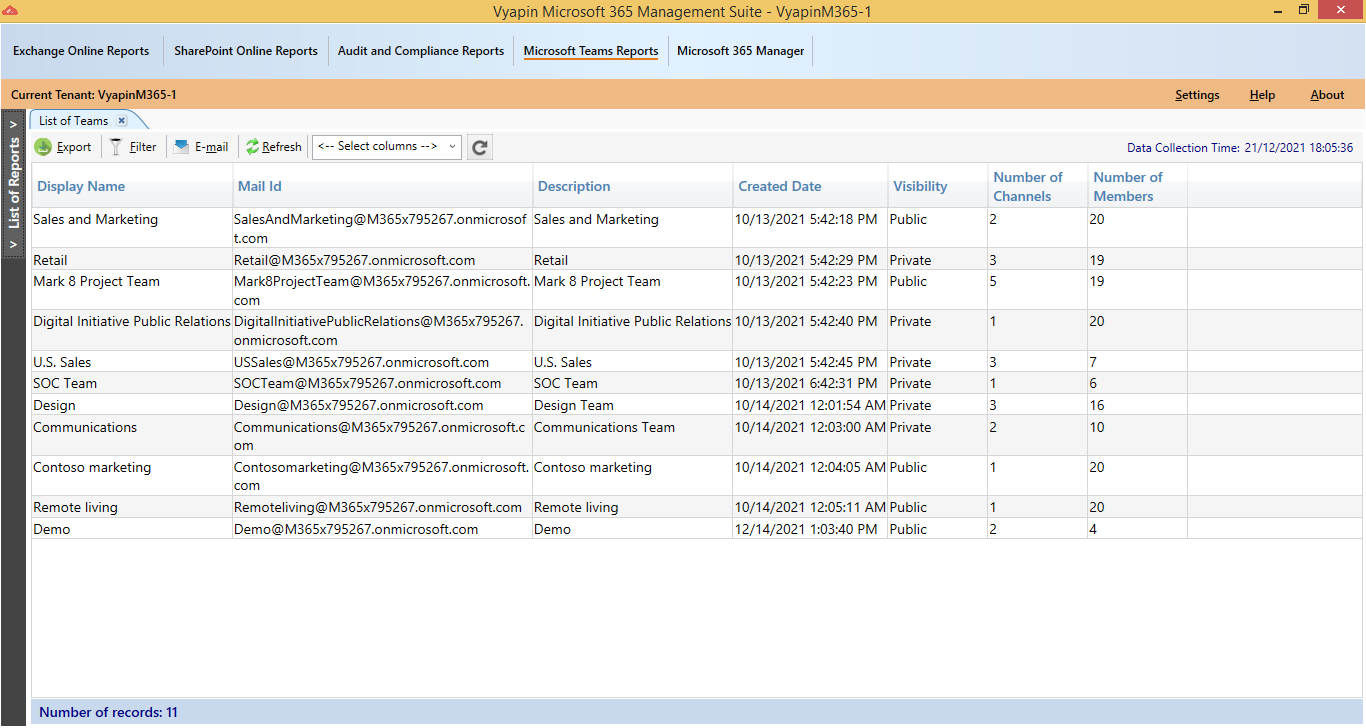The height and width of the screenshot is (728, 1366).
Task: Expand the top arrow of List of Reports sidebar
Action: (13, 125)
